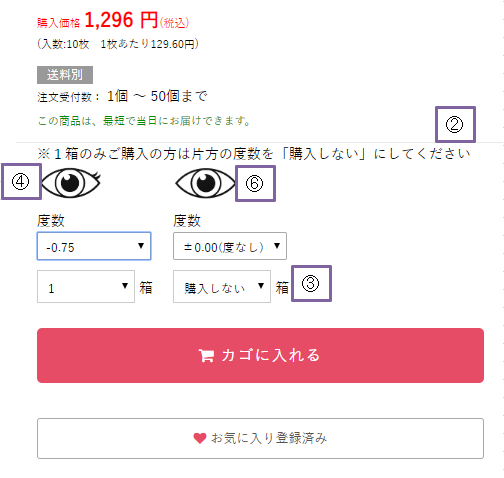The width and height of the screenshot is (504, 478).
Task: Click the dropdown arrow of the -0.75 selector
Action: [x=141, y=246]
